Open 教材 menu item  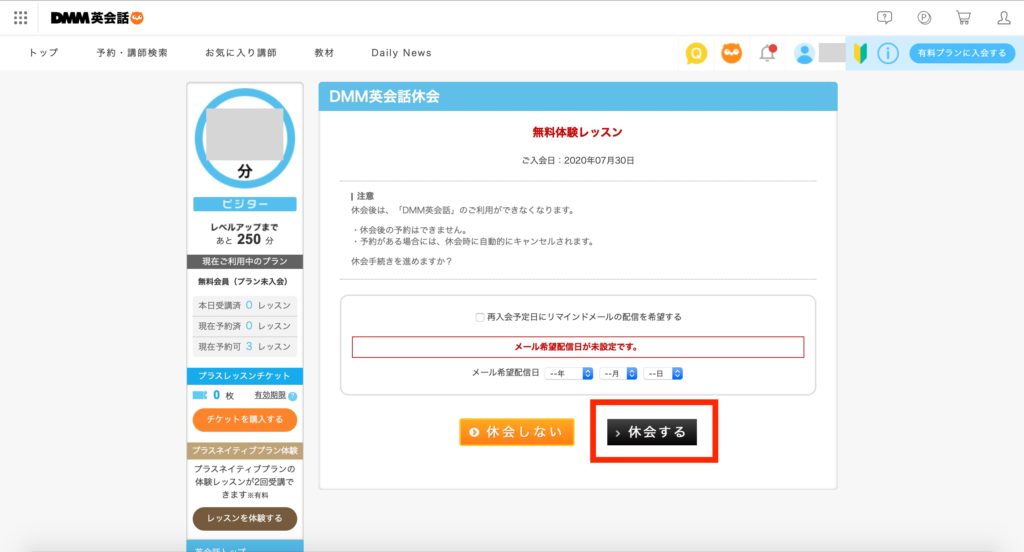(324, 53)
